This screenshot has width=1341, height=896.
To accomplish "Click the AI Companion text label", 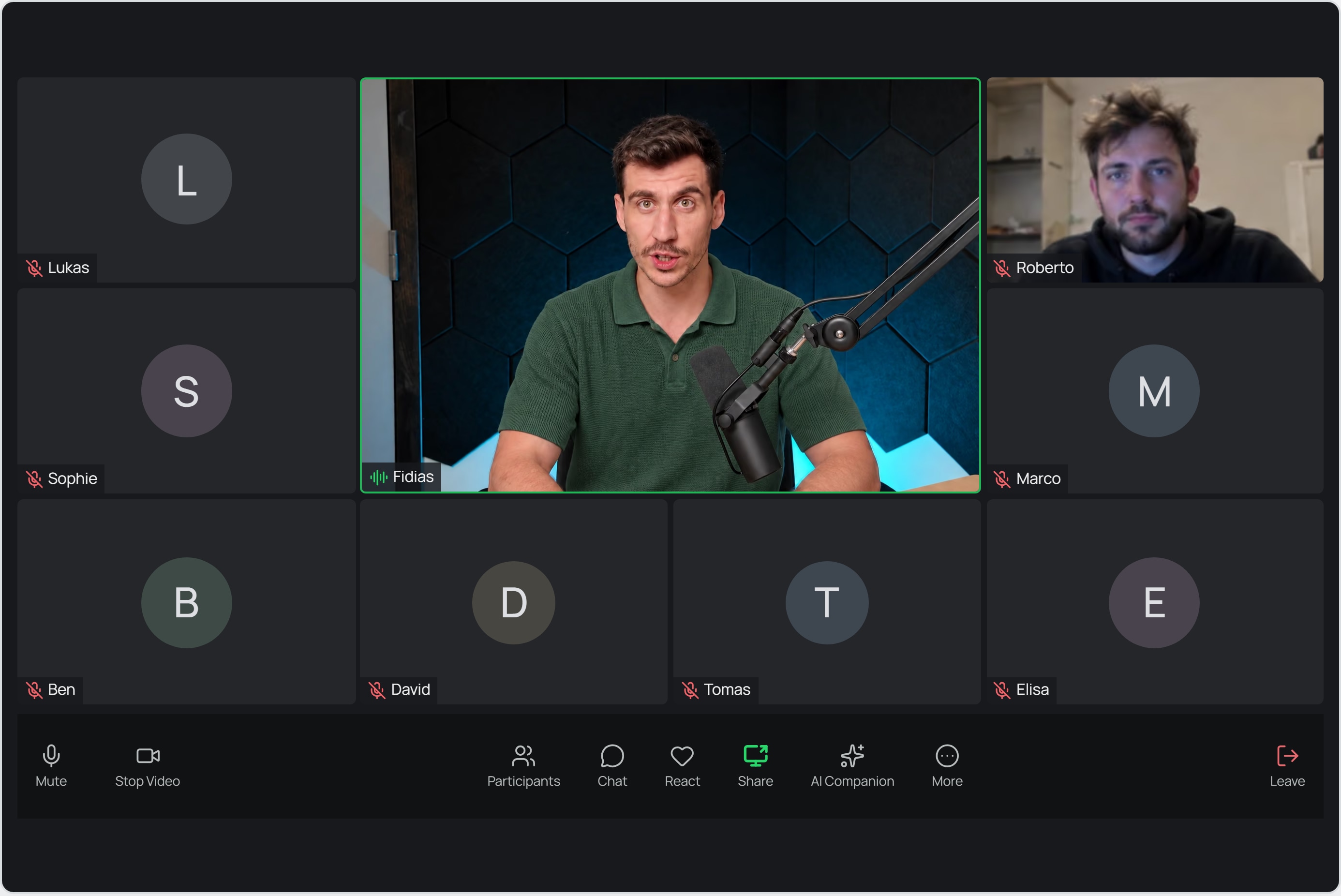I will click(852, 780).
